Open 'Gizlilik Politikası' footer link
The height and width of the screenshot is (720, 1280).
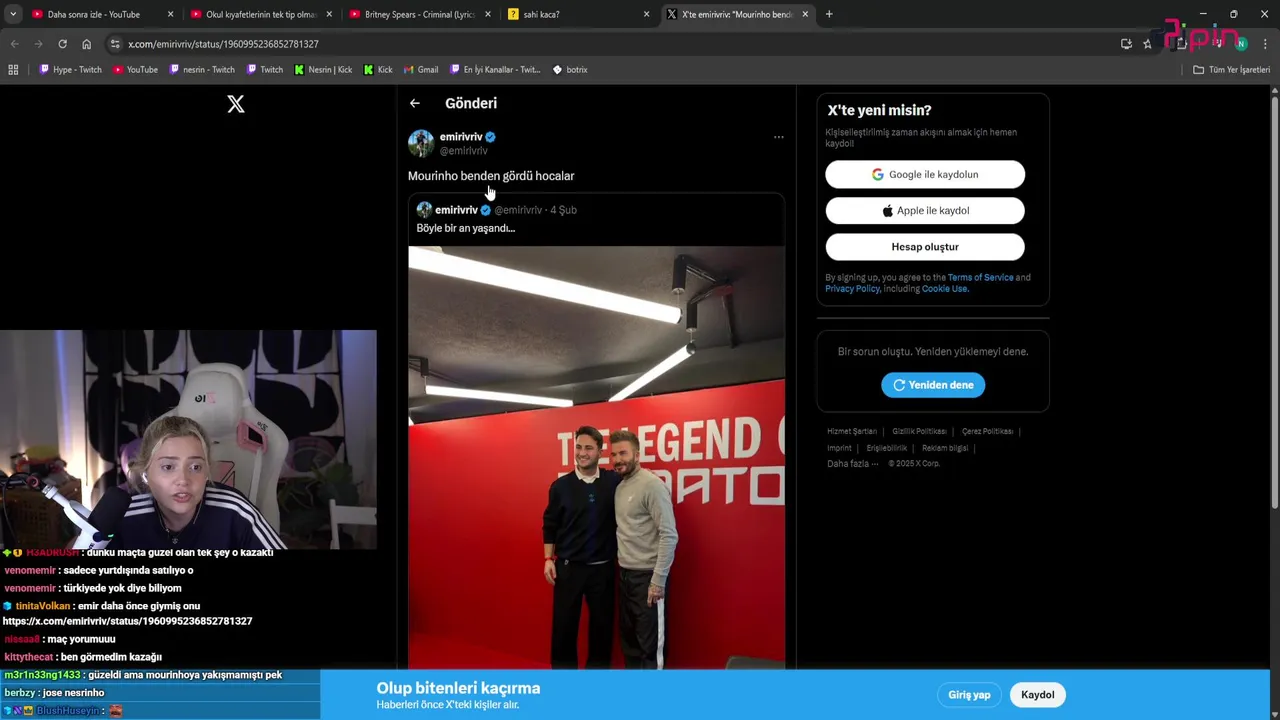pos(919,431)
